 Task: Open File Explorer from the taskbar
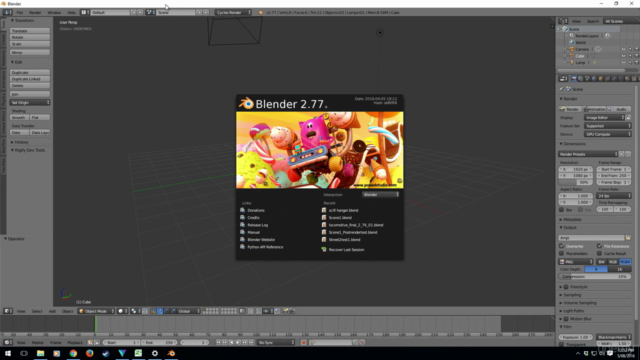40,353
